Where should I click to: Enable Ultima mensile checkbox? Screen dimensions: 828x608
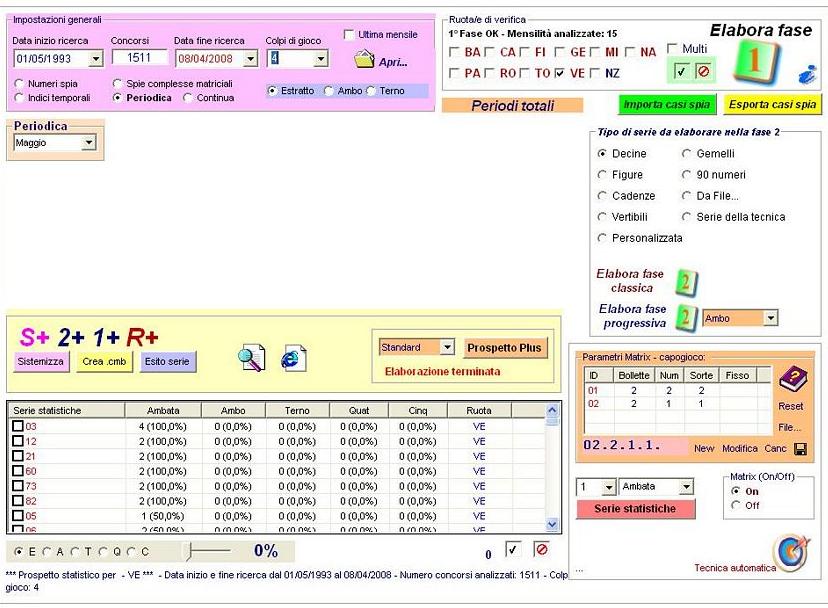tap(349, 34)
